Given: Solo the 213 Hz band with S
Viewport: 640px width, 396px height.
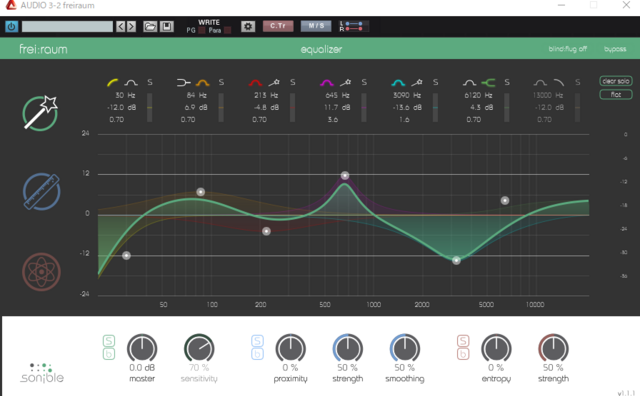Looking at the screenshot, I should click(293, 82).
